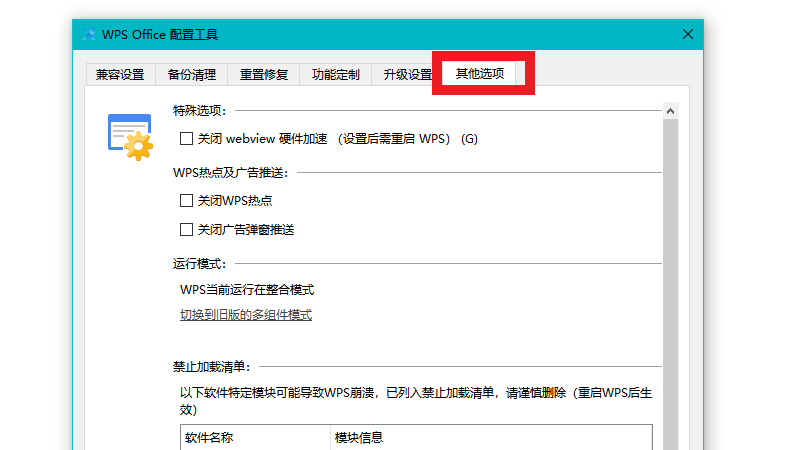Switch to the 兼容设置 tab
The image size is (800, 450).
(x=120, y=74)
